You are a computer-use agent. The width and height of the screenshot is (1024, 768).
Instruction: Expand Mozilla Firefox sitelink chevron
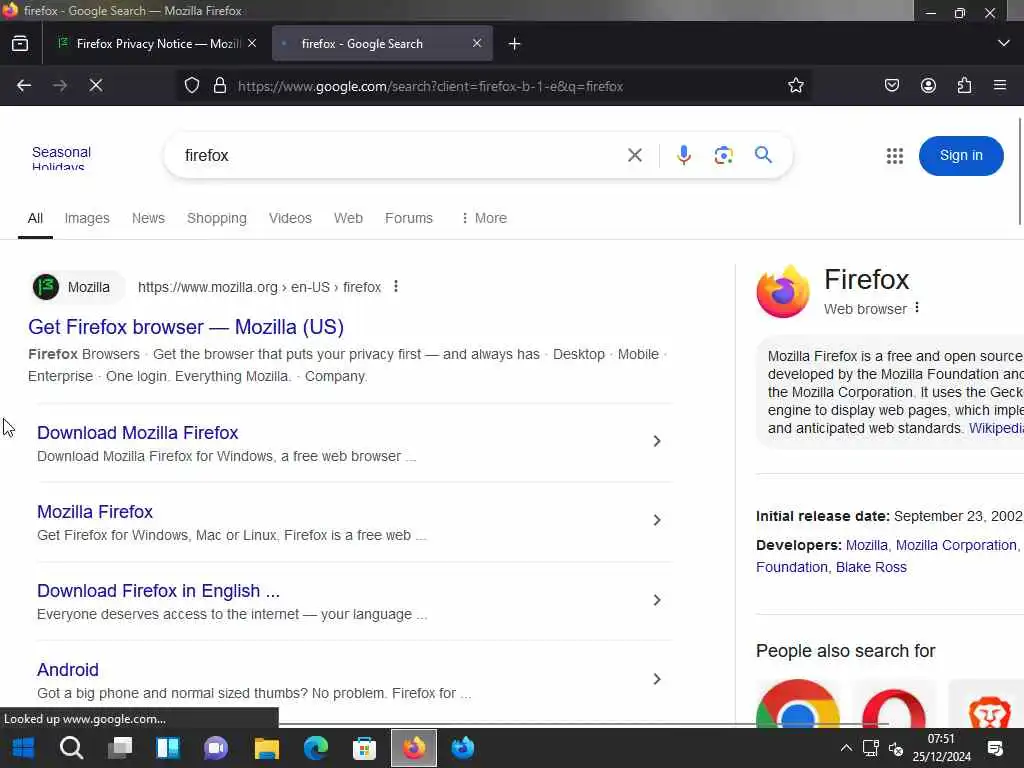click(x=657, y=520)
